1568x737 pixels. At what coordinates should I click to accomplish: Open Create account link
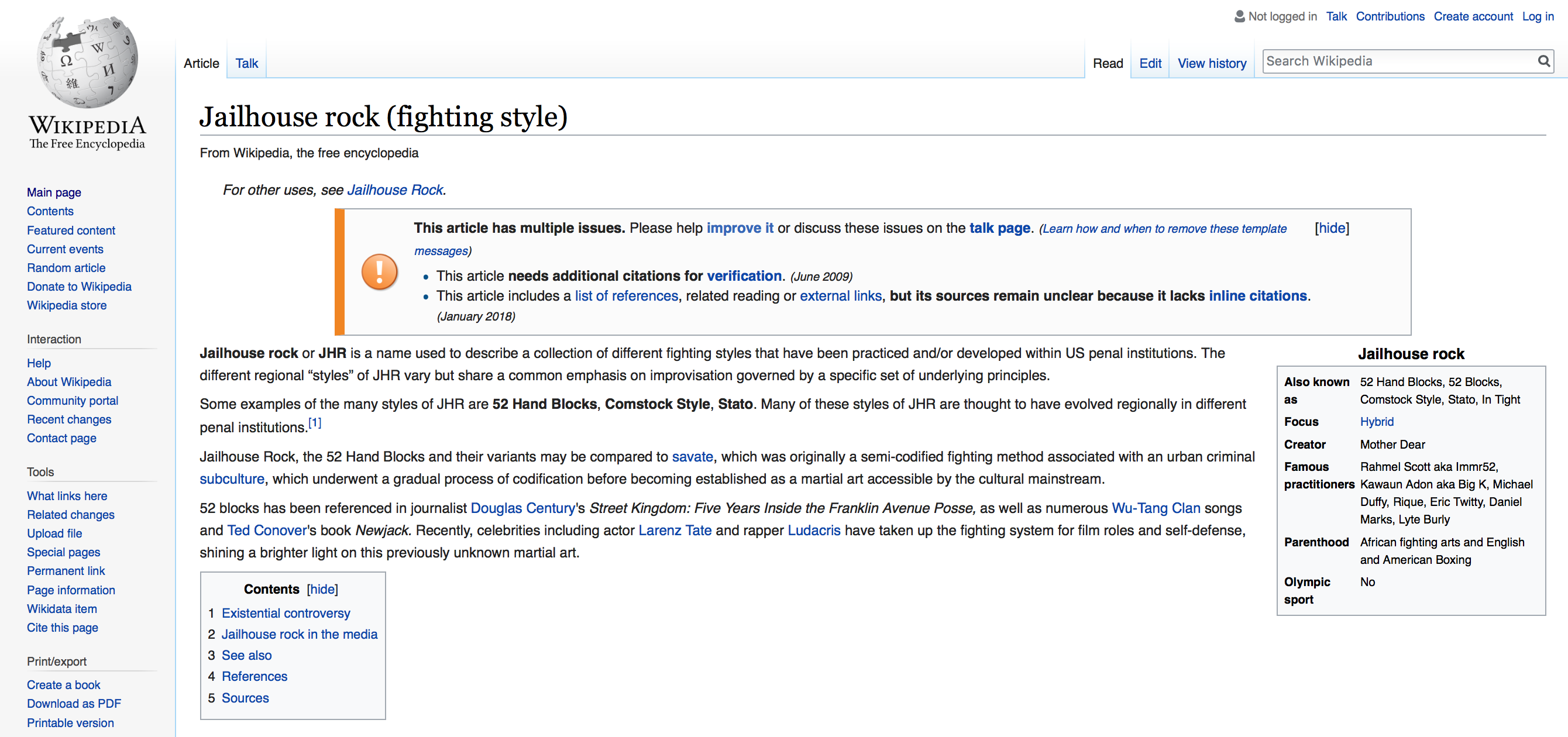coord(1473,16)
